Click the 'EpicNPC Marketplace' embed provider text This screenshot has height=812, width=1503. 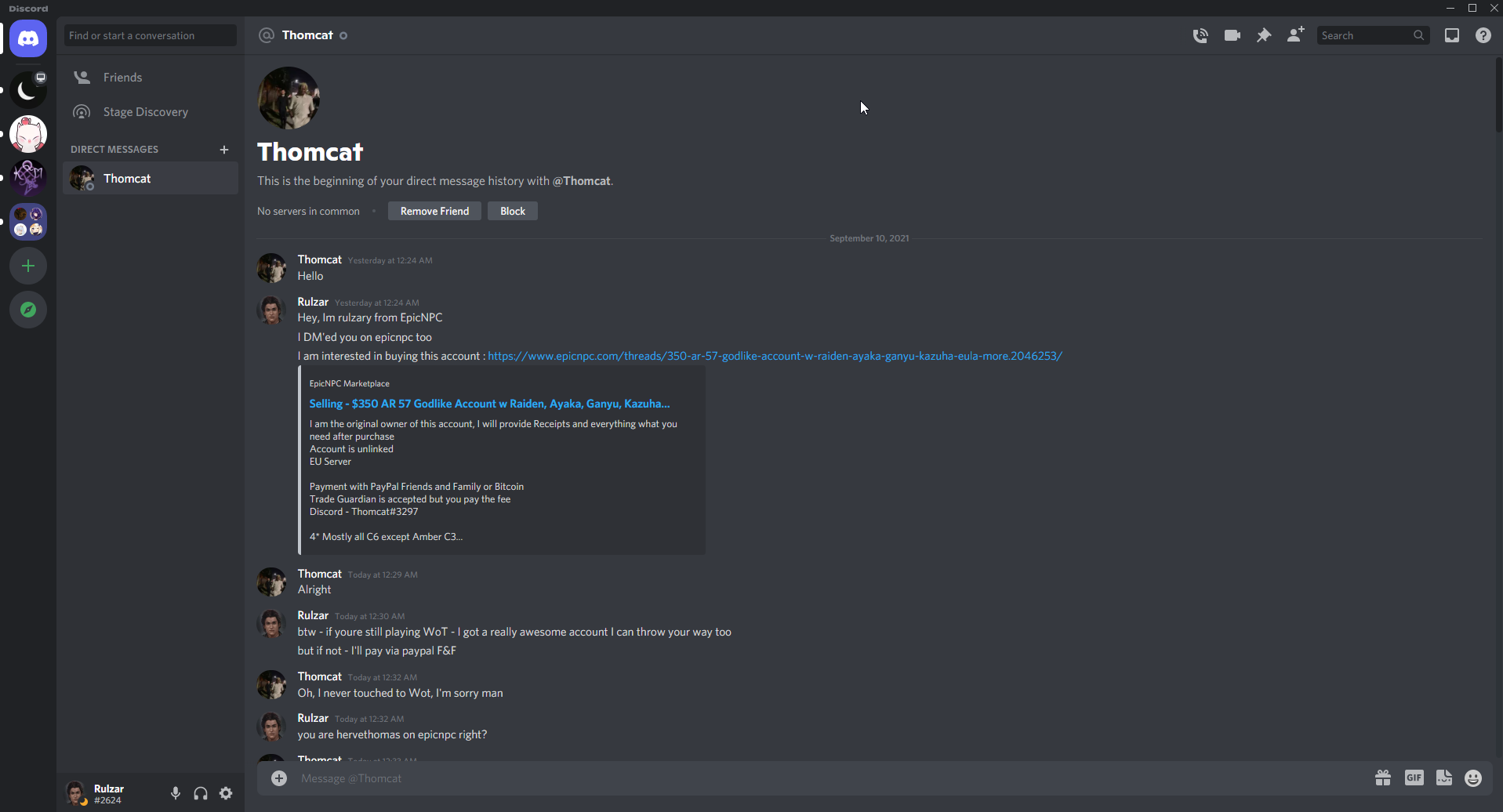coord(349,383)
